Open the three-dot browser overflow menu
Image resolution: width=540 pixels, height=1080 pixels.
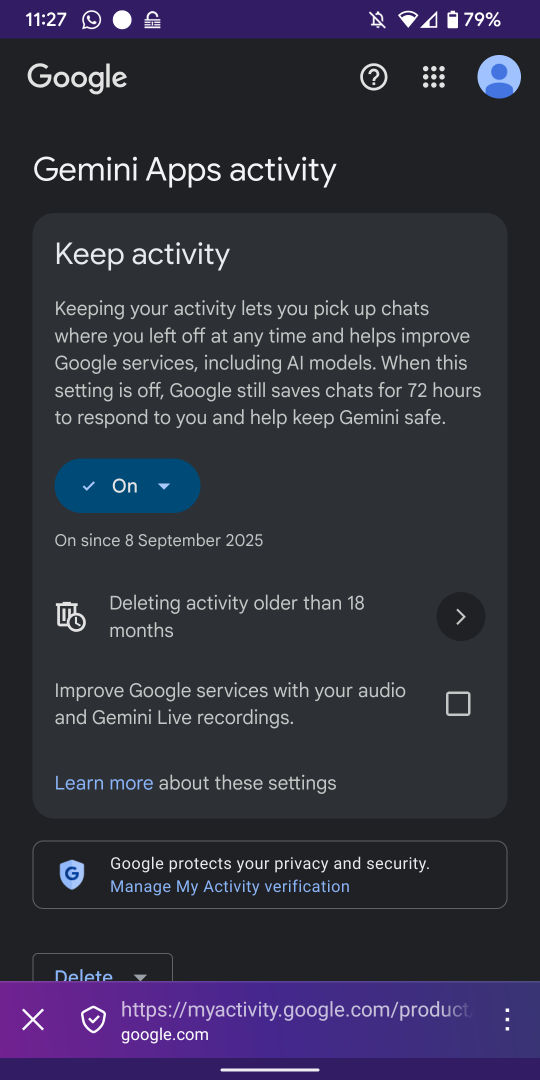coord(508,1019)
